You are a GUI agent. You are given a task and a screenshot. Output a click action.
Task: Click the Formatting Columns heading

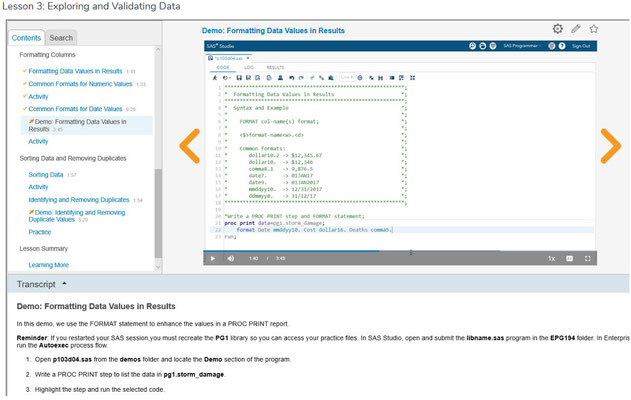click(47, 54)
